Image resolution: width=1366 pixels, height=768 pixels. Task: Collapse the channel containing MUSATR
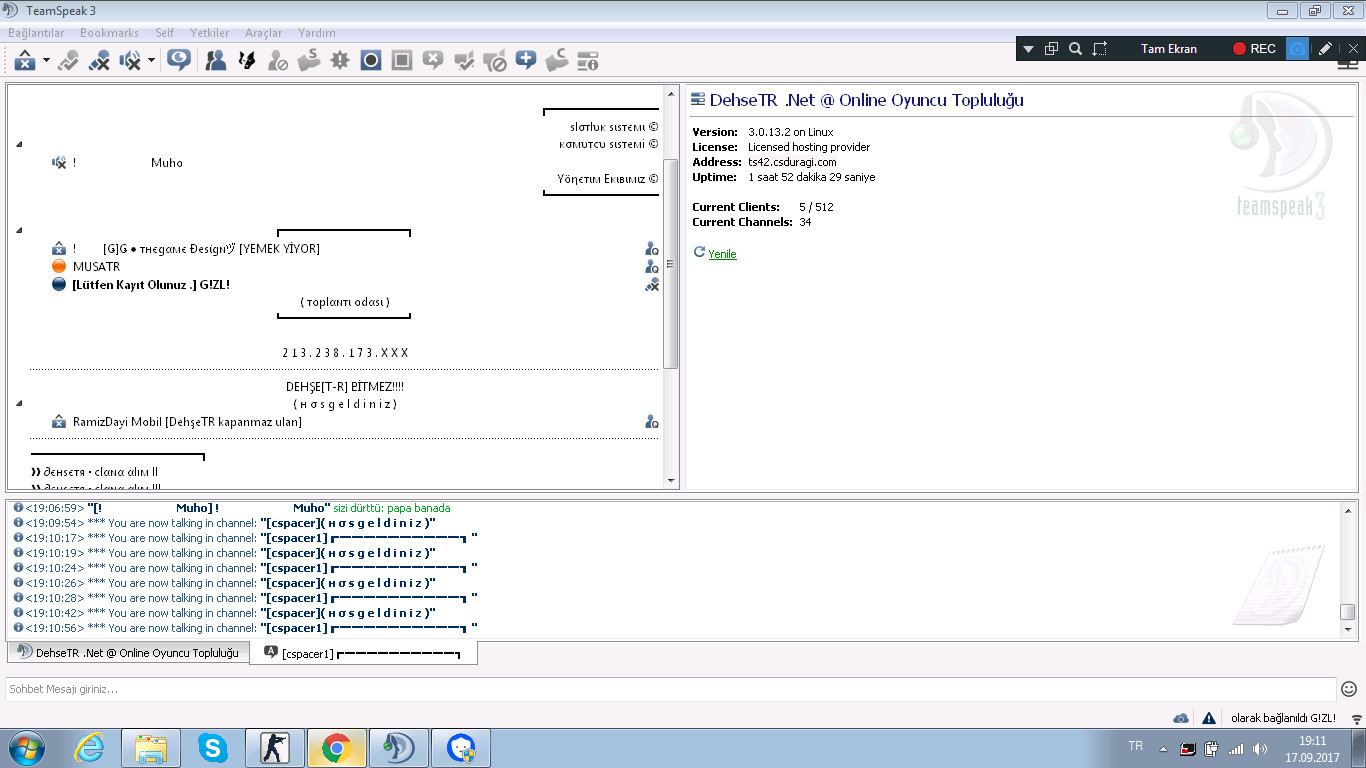(x=19, y=231)
